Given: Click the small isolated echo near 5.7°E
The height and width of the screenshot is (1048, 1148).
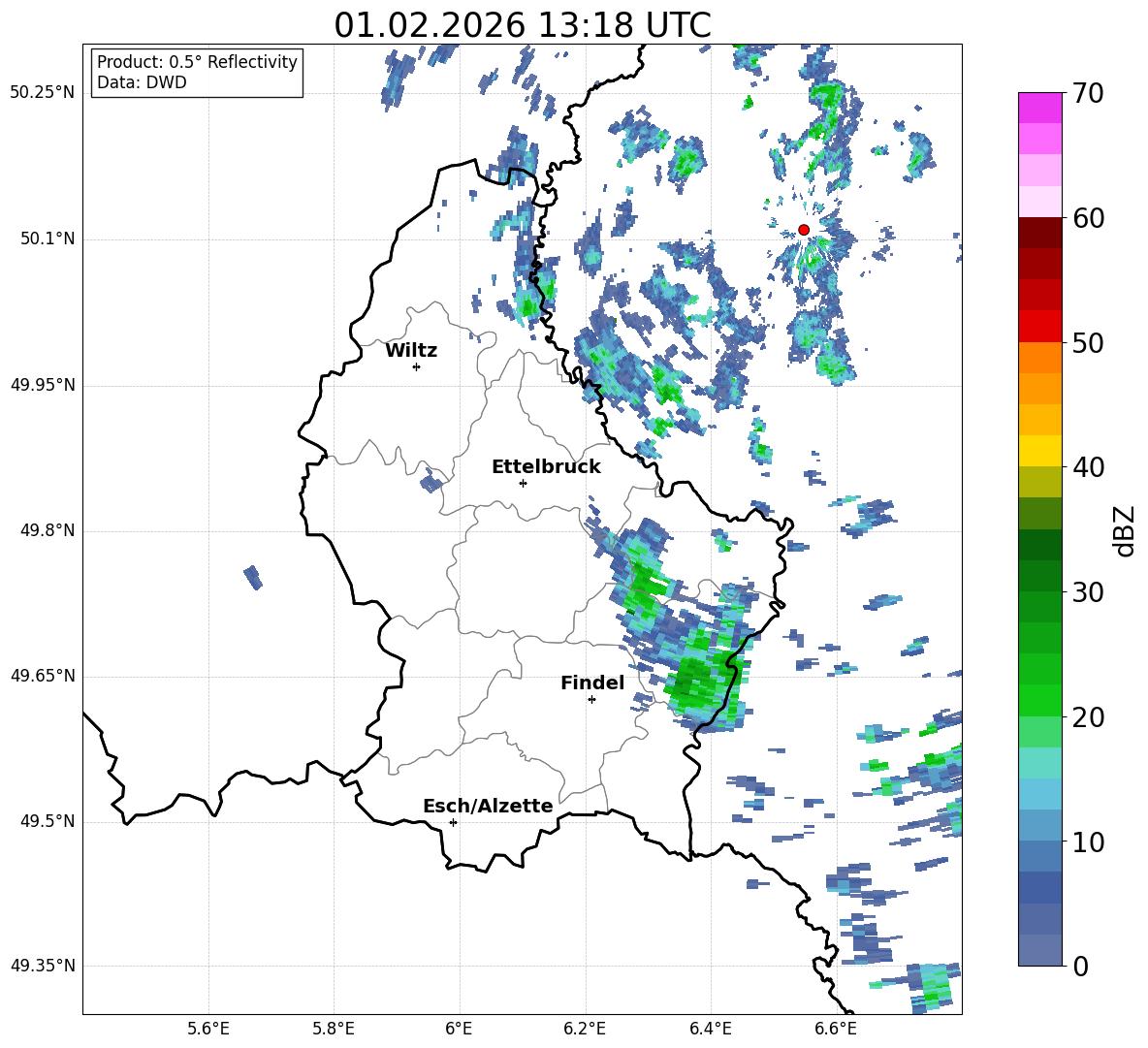Looking at the screenshot, I should (253, 577).
